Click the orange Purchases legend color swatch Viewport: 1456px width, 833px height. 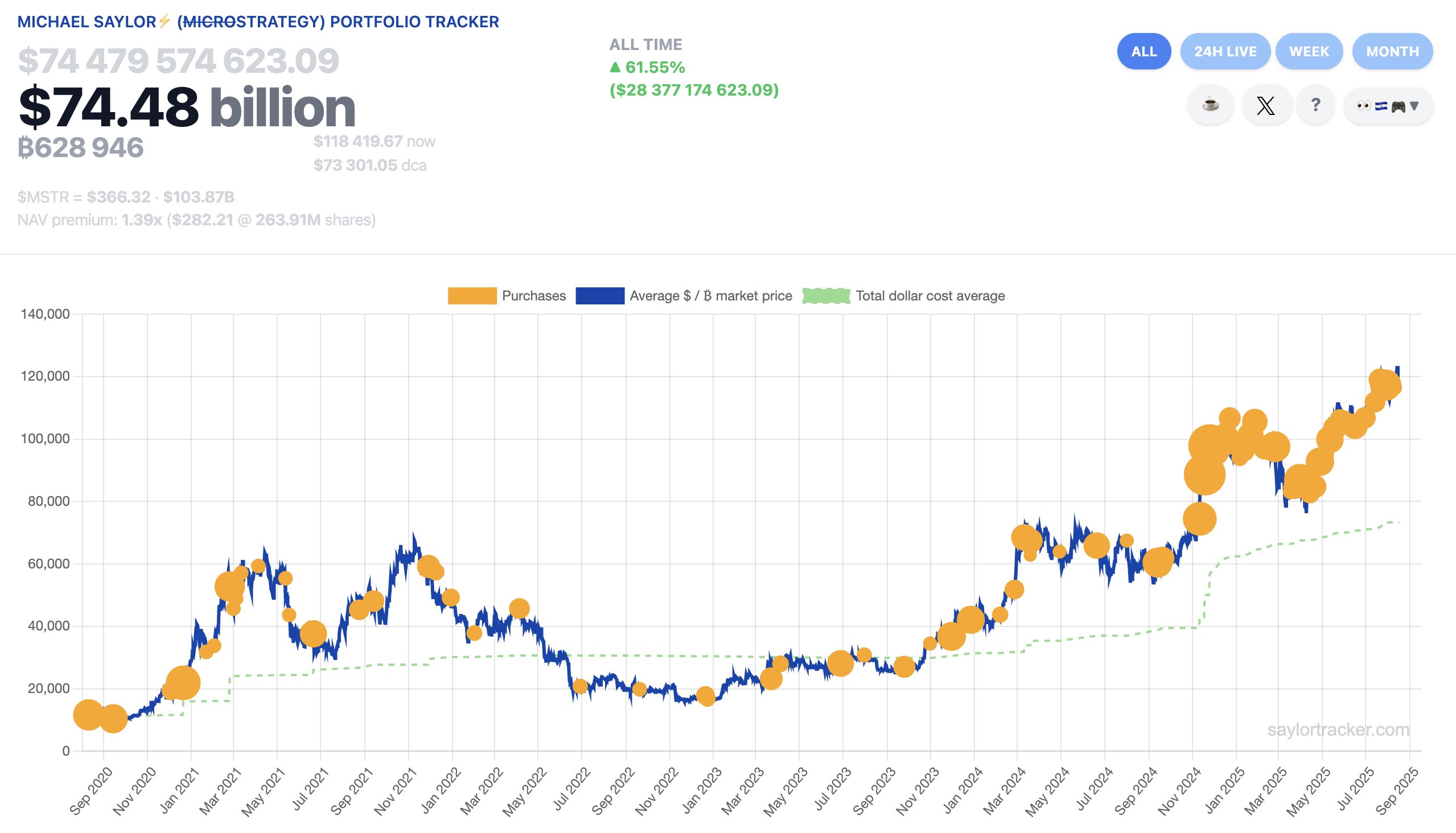(472, 296)
